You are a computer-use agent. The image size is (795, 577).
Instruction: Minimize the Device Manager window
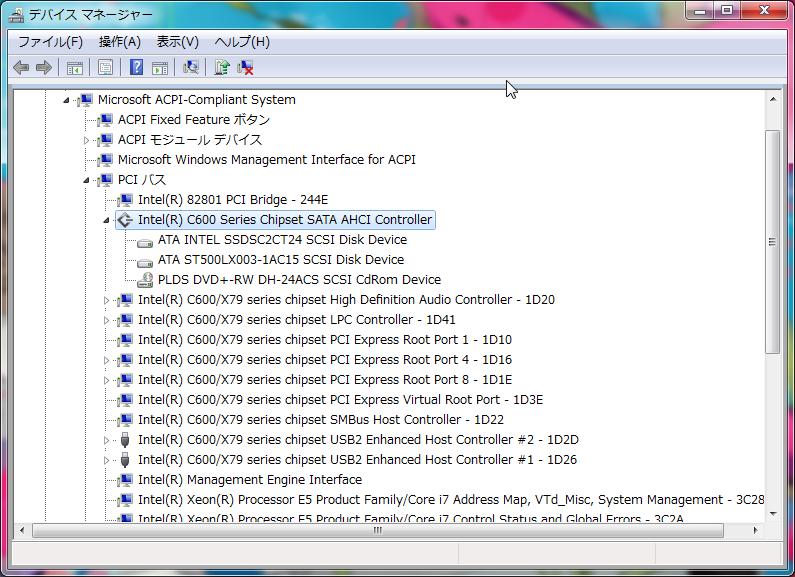pyautogui.click(x=700, y=11)
